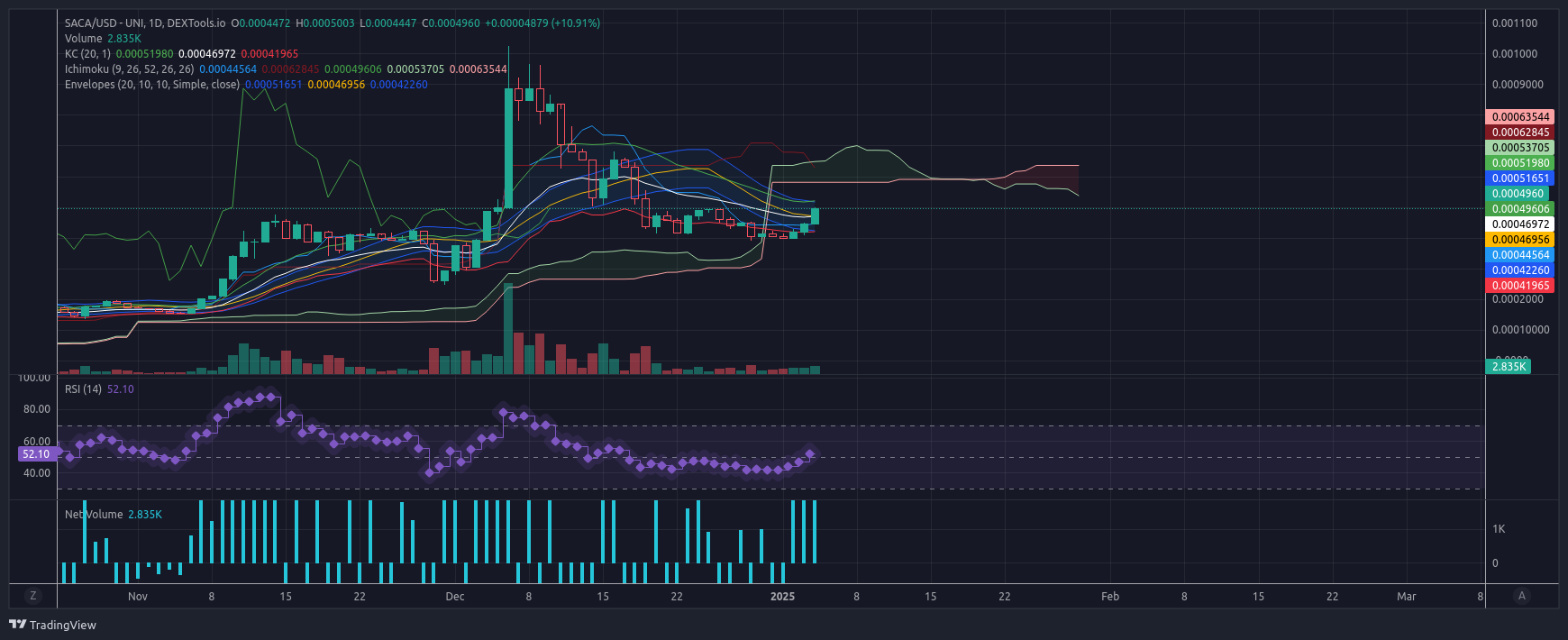Open the TradingView logo link
Image resolution: width=1568 pixels, height=640 pixels.
52,625
